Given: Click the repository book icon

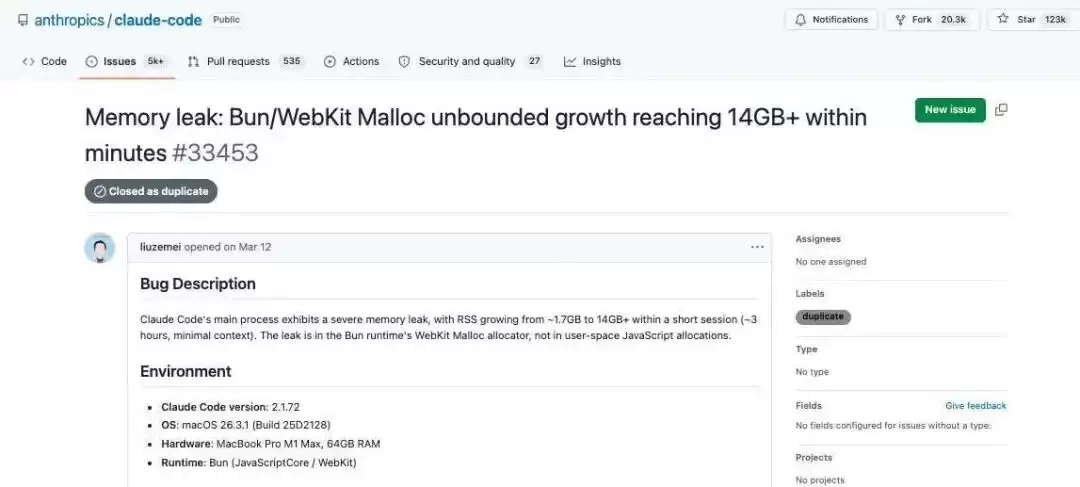Looking at the screenshot, I should click(x=23, y=20).
